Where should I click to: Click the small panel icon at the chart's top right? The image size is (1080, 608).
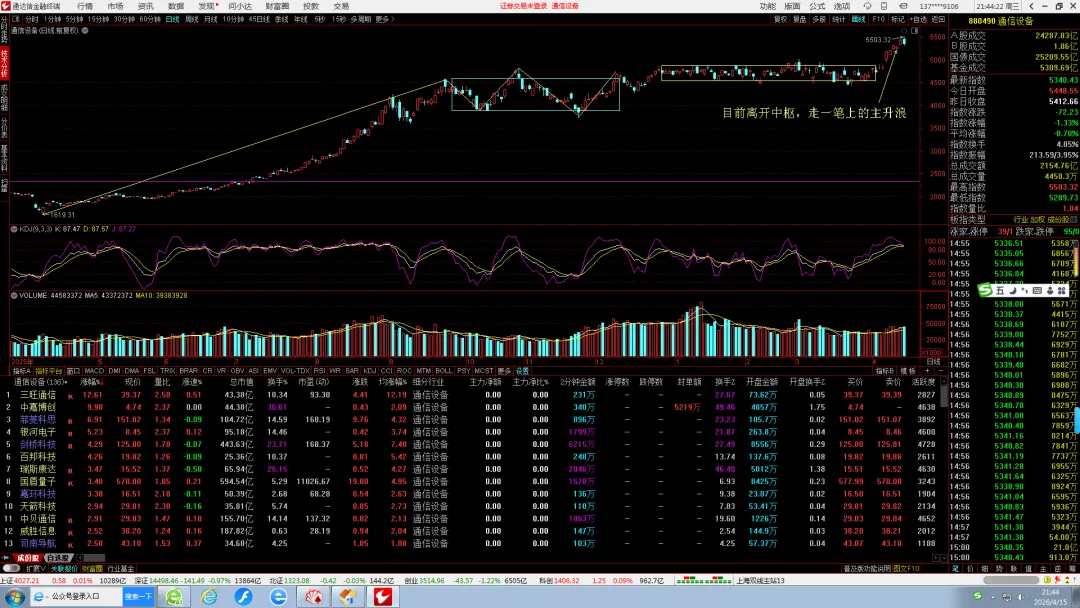pos(915,31)
